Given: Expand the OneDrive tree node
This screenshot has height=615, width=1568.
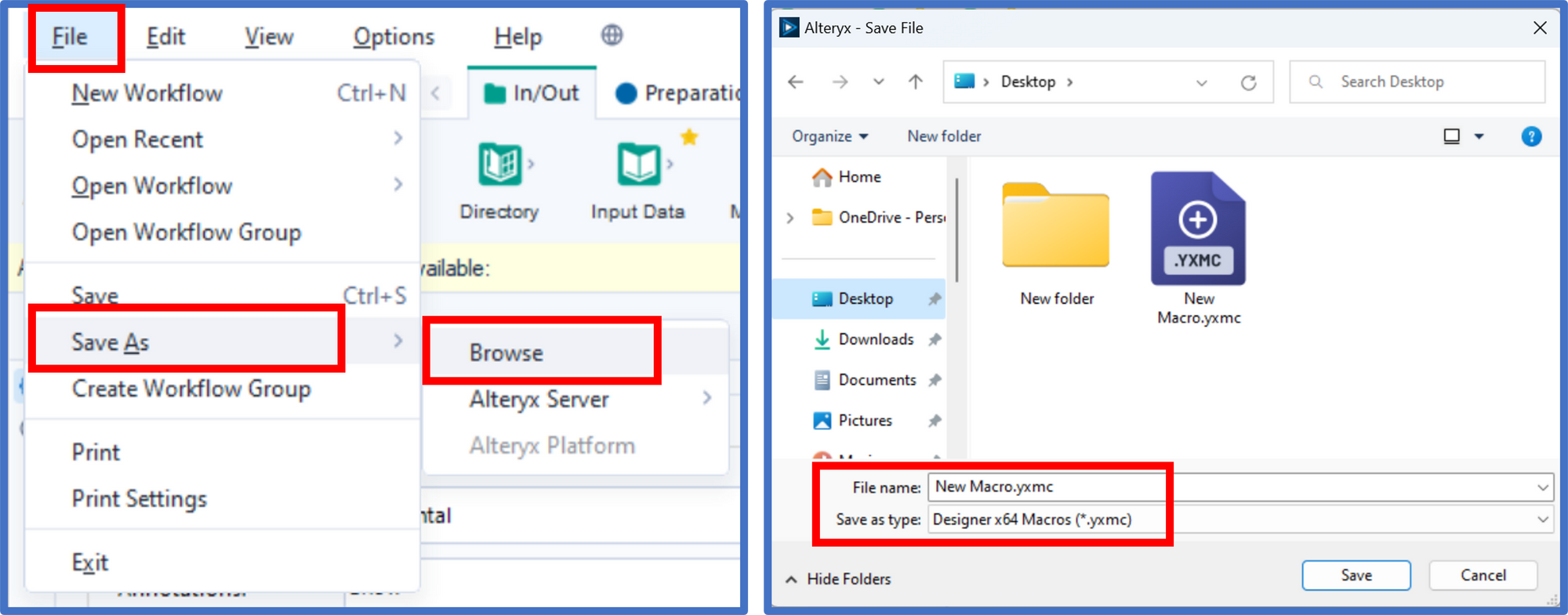Looking at the screenshot, I should [x=790, y=218].
